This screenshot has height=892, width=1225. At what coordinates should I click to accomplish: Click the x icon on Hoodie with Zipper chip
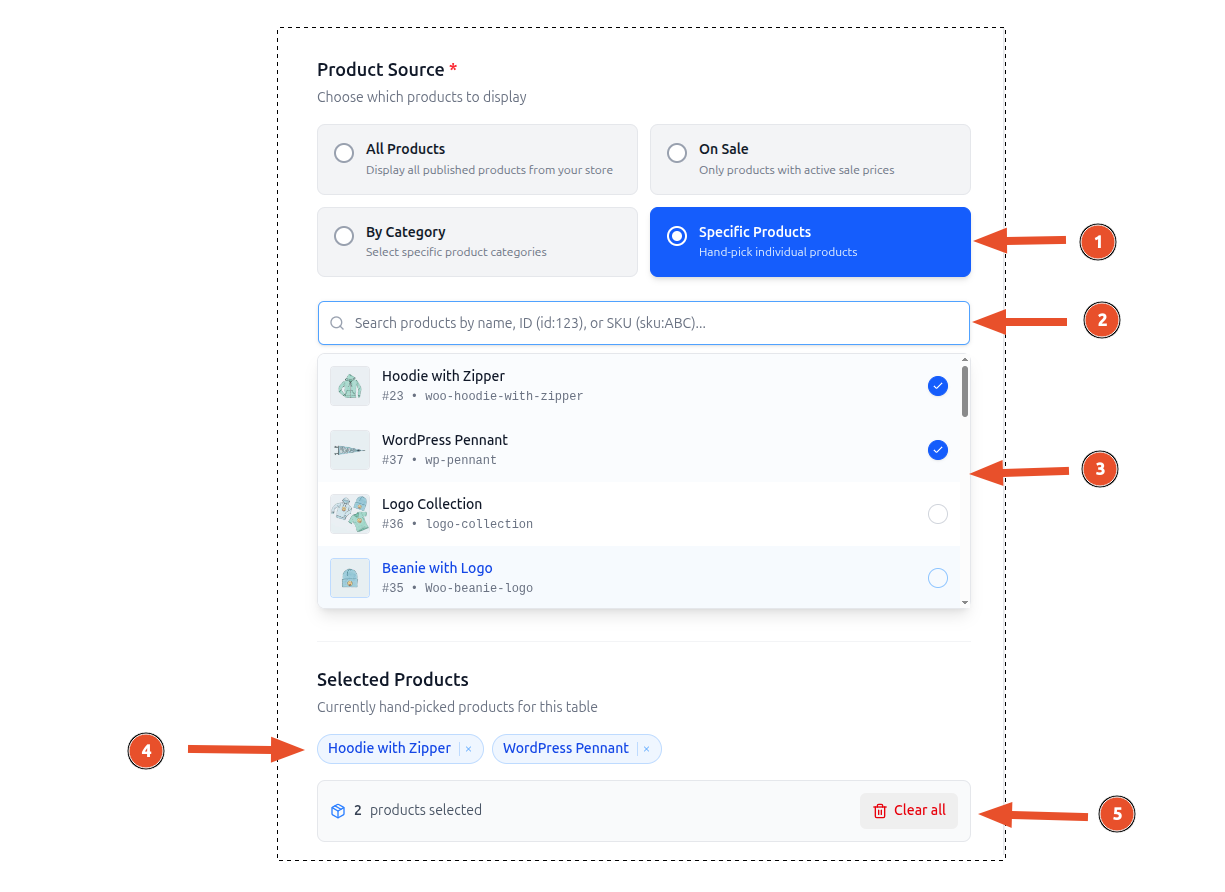[x=467, y=748]
